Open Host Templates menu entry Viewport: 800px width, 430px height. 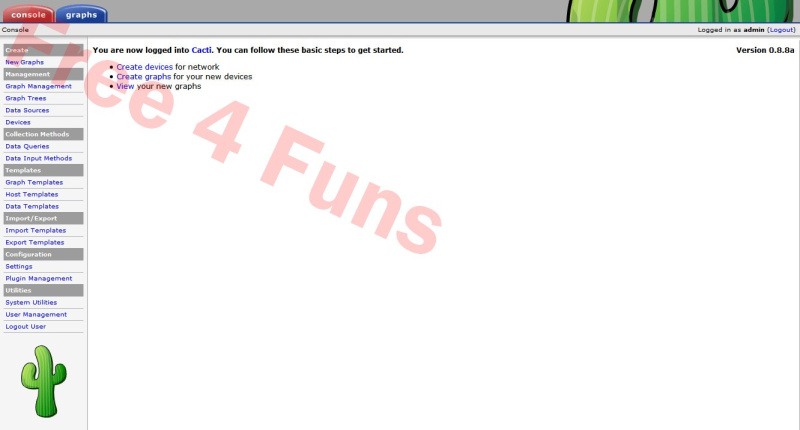pos(33,194)
